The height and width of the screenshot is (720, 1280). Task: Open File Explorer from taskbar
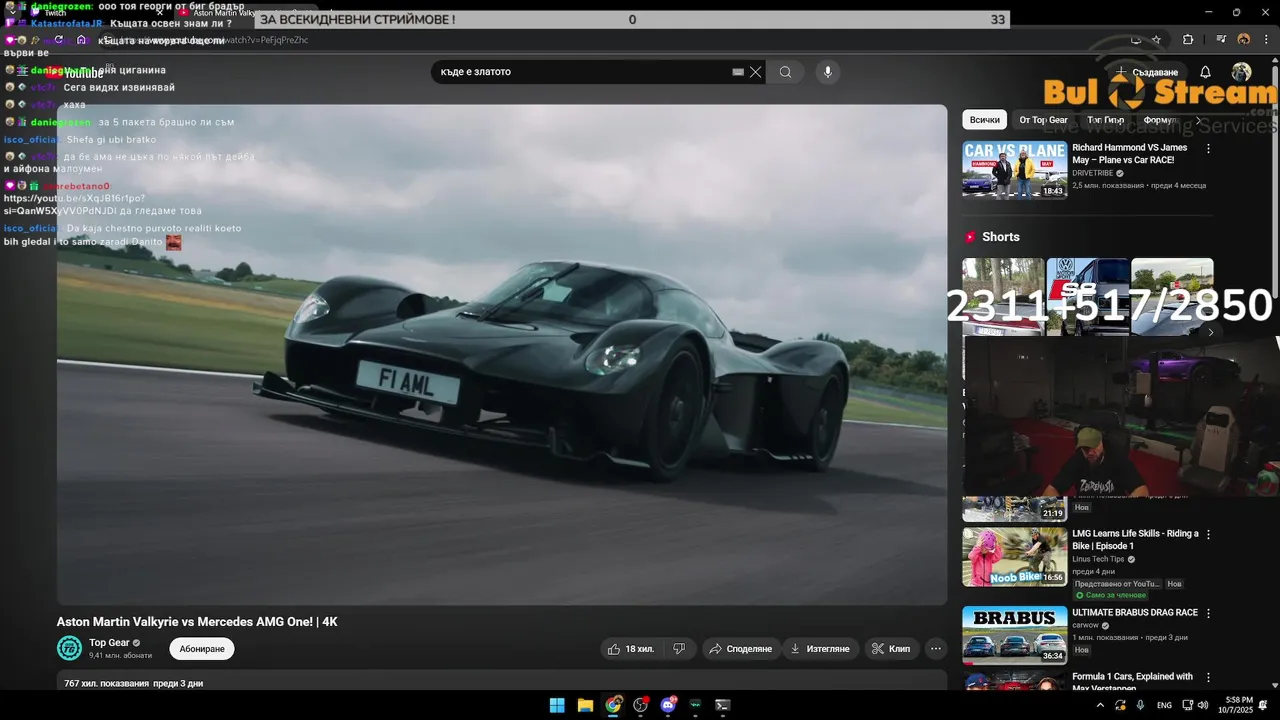pos(585,705)
